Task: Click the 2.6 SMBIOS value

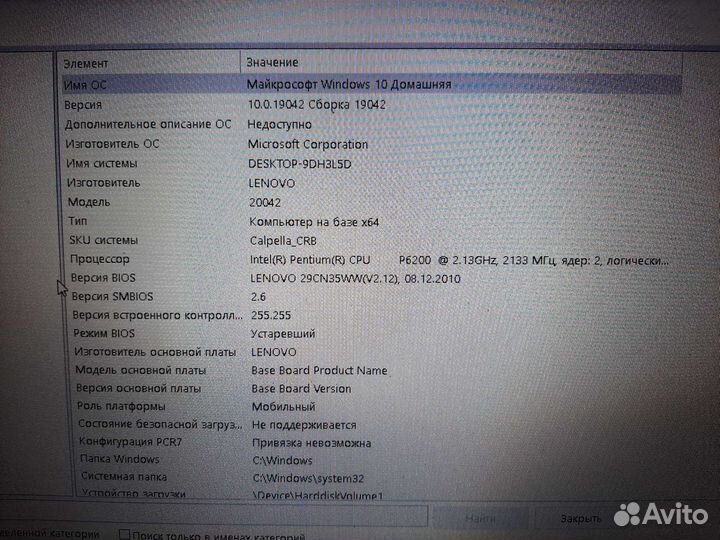Action: click(258, 297)
